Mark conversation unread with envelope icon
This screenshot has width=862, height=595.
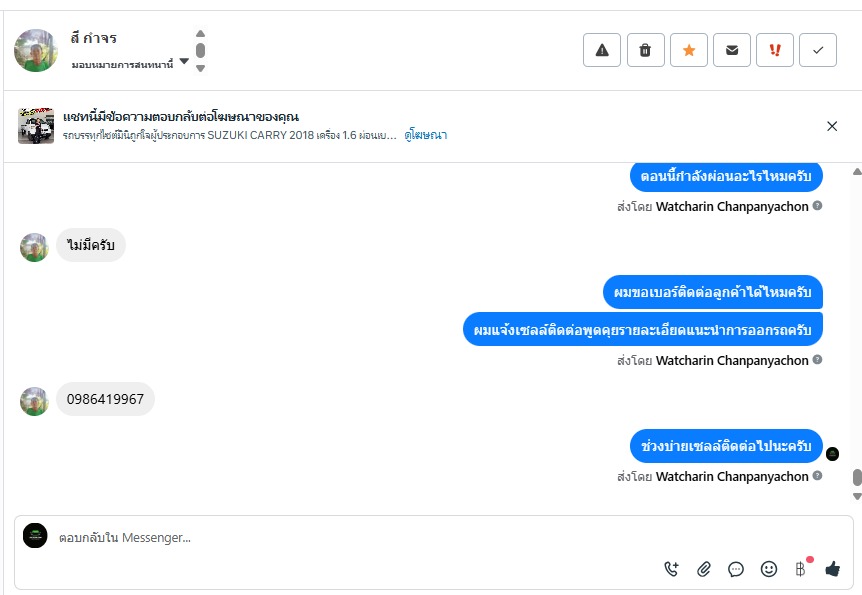pos(732,50)
